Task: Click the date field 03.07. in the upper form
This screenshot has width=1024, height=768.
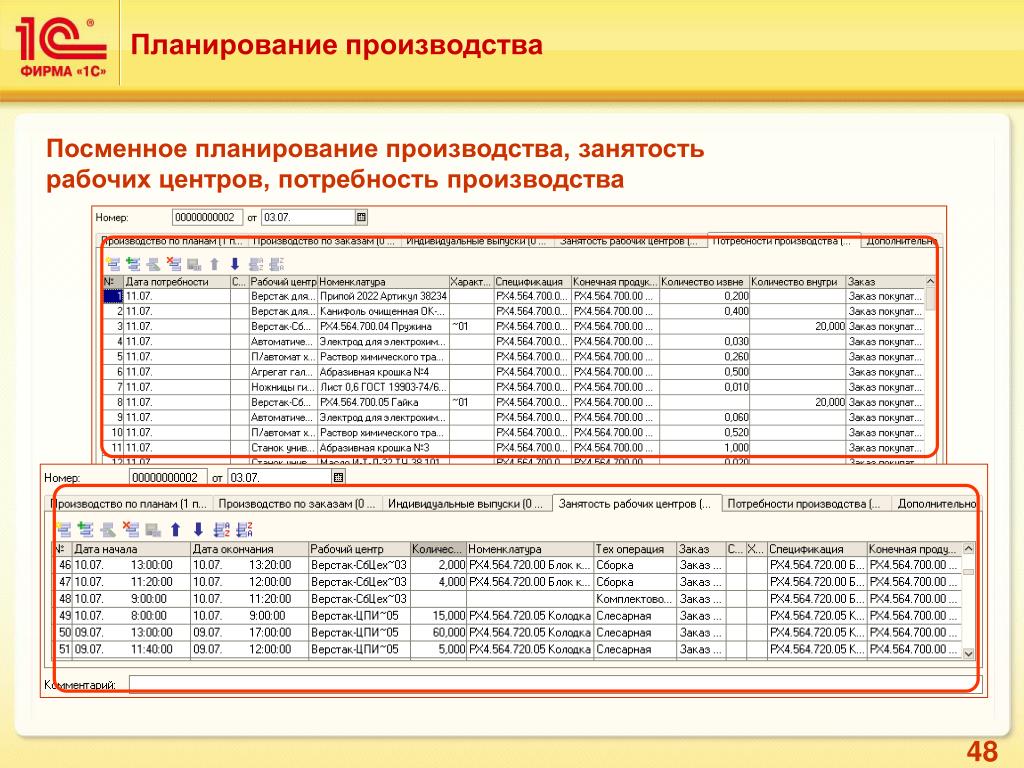Action: (308, 217)
